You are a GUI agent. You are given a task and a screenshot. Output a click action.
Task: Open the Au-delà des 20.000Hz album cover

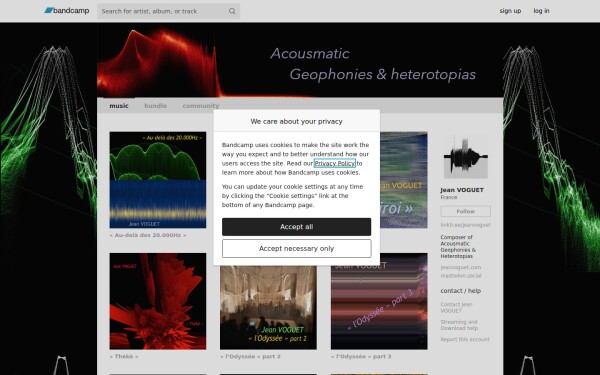pos(158,180)
